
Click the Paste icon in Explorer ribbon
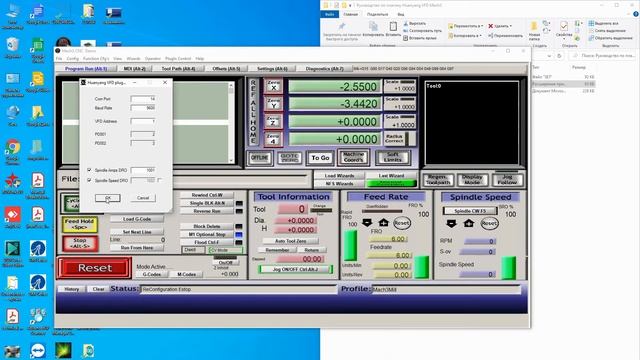pos(393,29)
